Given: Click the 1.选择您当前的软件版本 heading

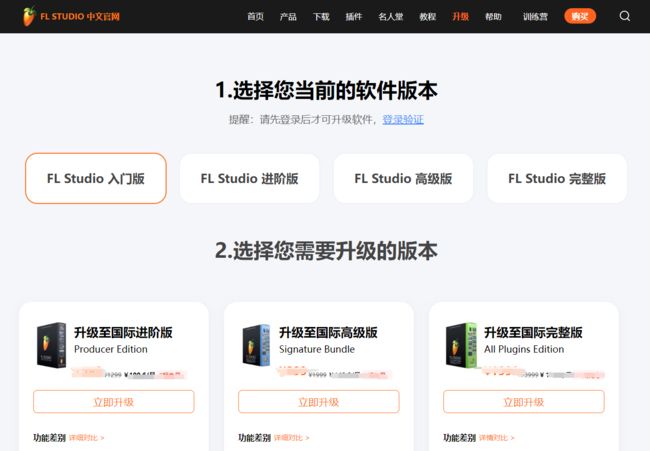Looking at the screenshot, I should pos(327,90).
